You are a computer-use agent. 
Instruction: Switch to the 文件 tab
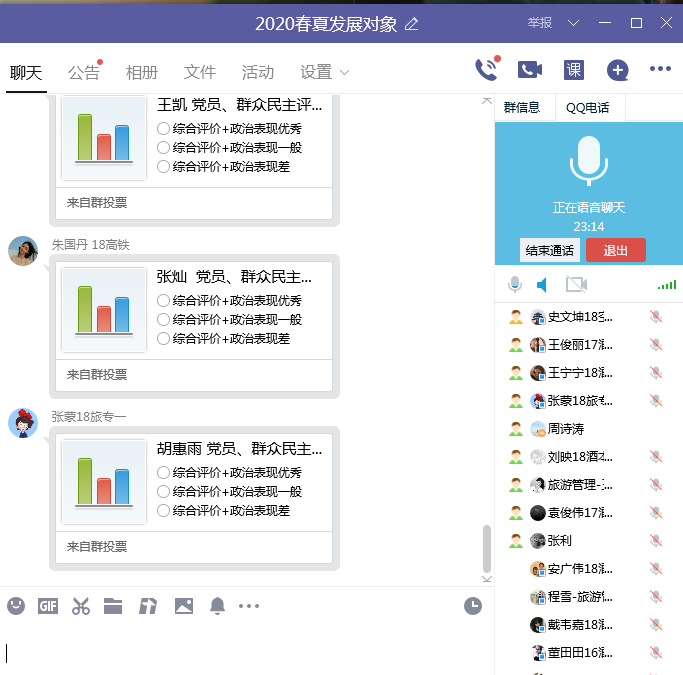tap(200, 72)
